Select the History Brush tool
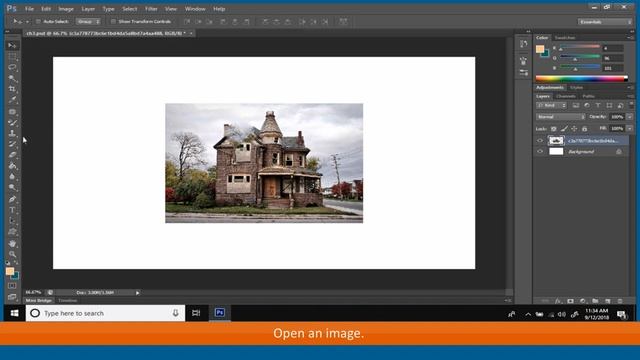 coord(12,144)
